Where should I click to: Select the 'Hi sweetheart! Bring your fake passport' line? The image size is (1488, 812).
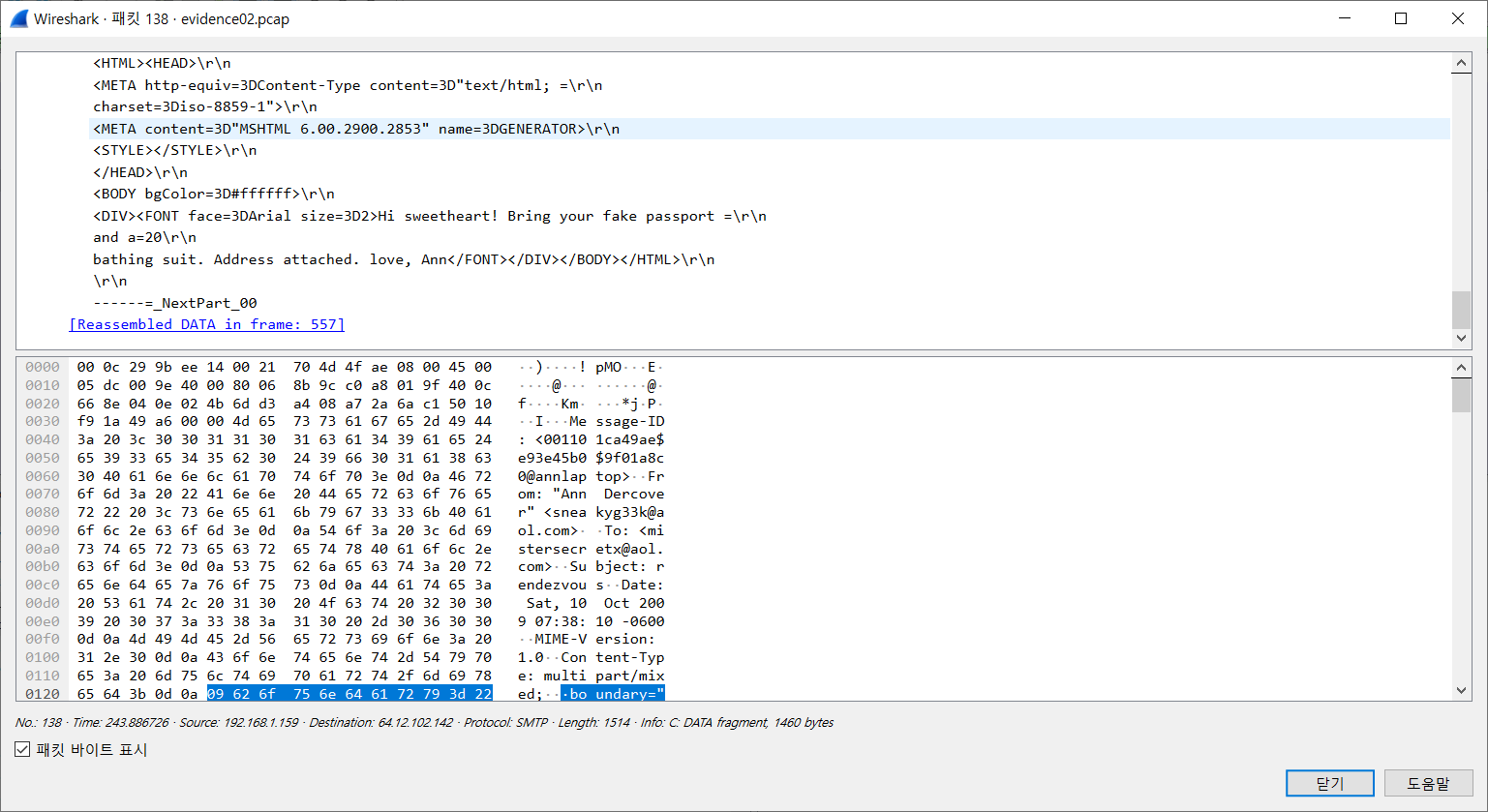(x=430, y=216)
